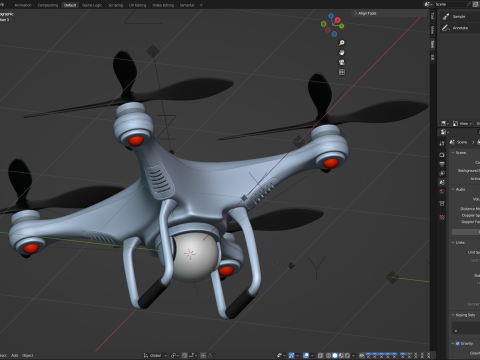480x360 pixels.
Task: Open the Tool sidebar tab
Action: [432, 16]
